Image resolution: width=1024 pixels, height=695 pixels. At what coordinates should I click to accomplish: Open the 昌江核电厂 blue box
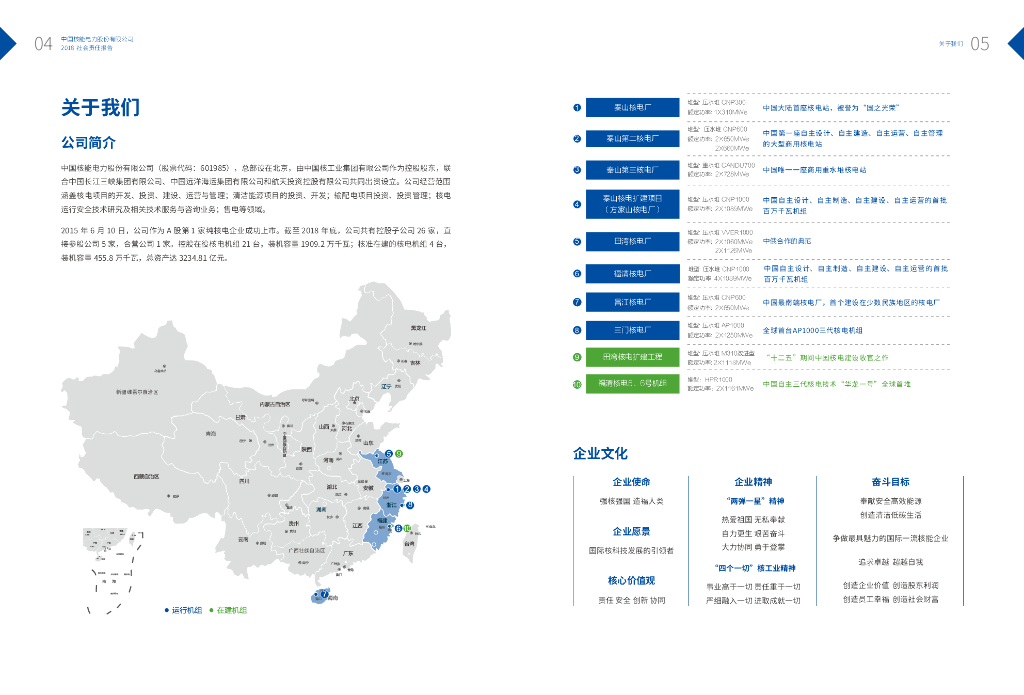(x=632, y=302)
